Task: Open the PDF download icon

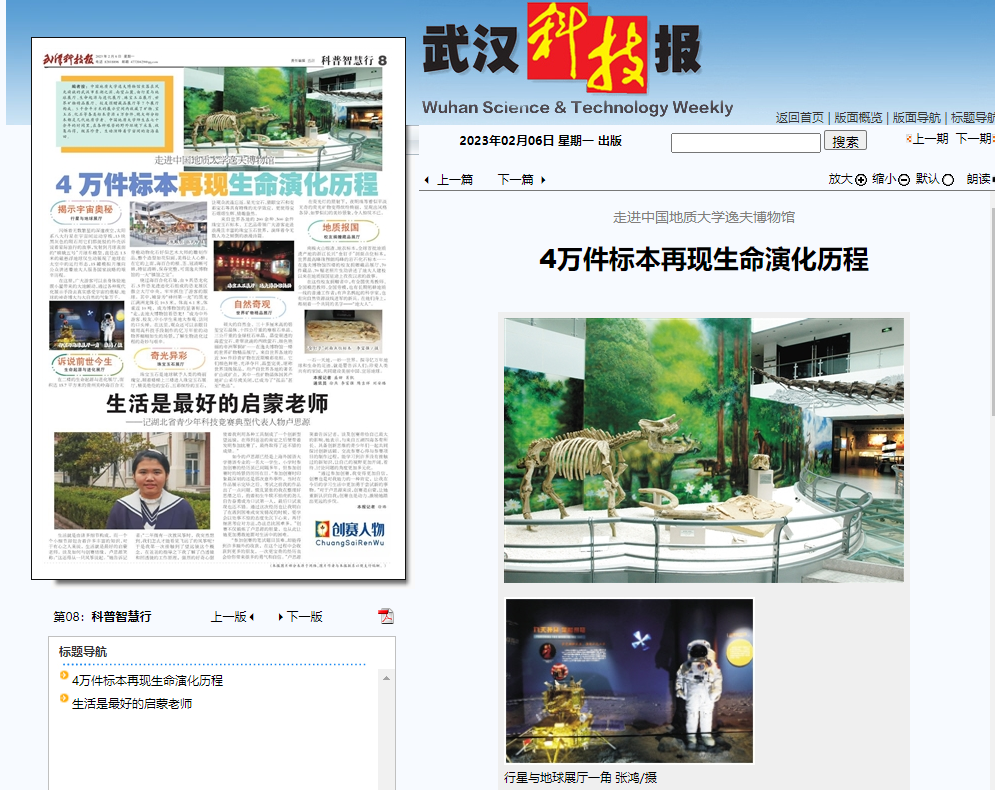Action: (386, 616)
